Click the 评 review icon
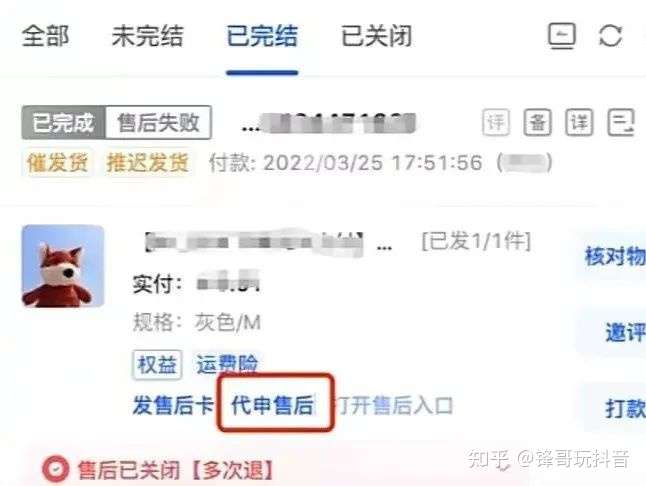Image resolution: width=646 pixels, height=486 pixels. point(496,122)
